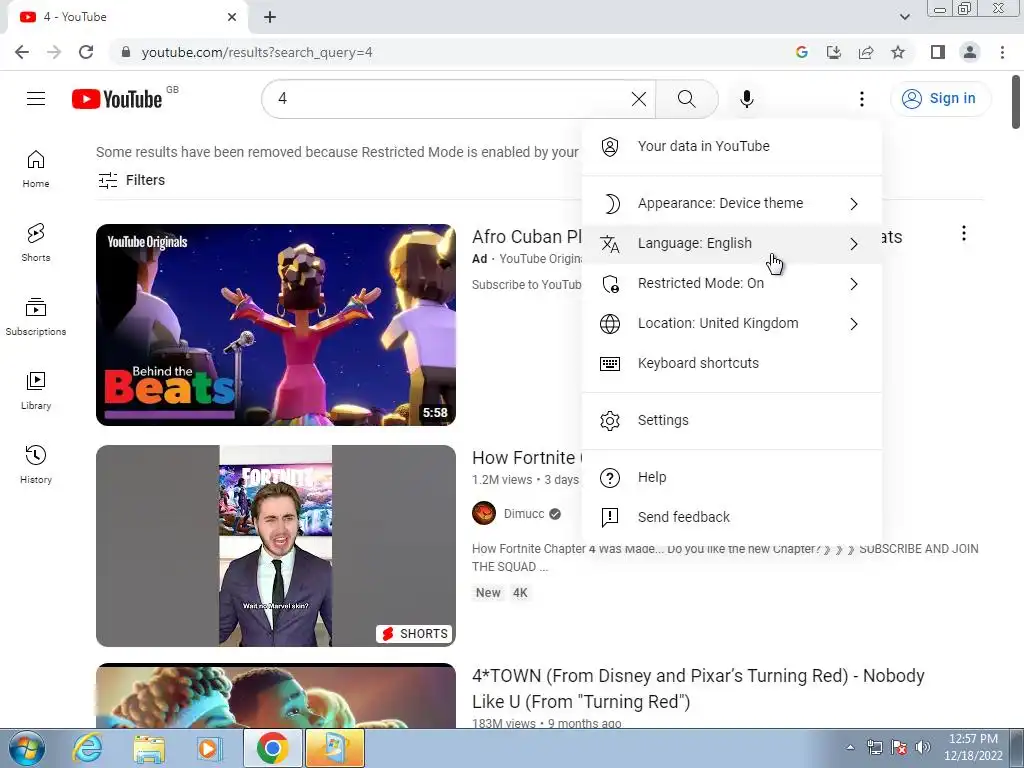The height and width of the screenshot is (768, 1024).
Task: Close the '4 - YouTube' tab
Action: (x=232, y=17)
